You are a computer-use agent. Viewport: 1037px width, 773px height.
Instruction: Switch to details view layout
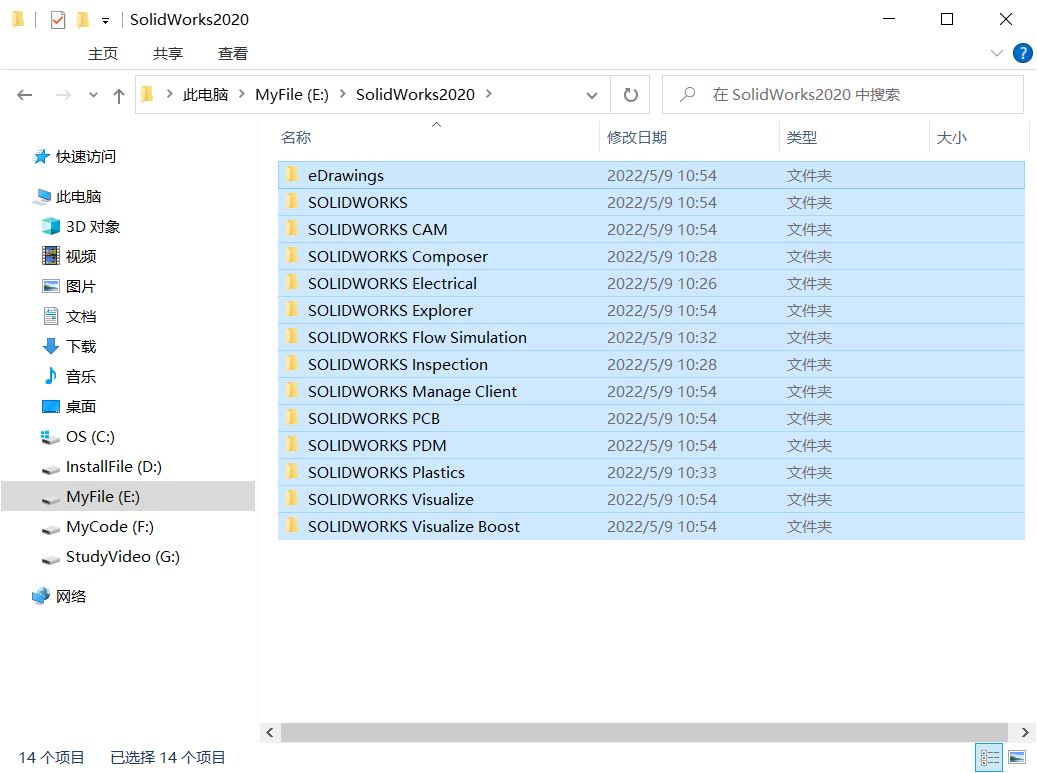click(x=989, y=757)
